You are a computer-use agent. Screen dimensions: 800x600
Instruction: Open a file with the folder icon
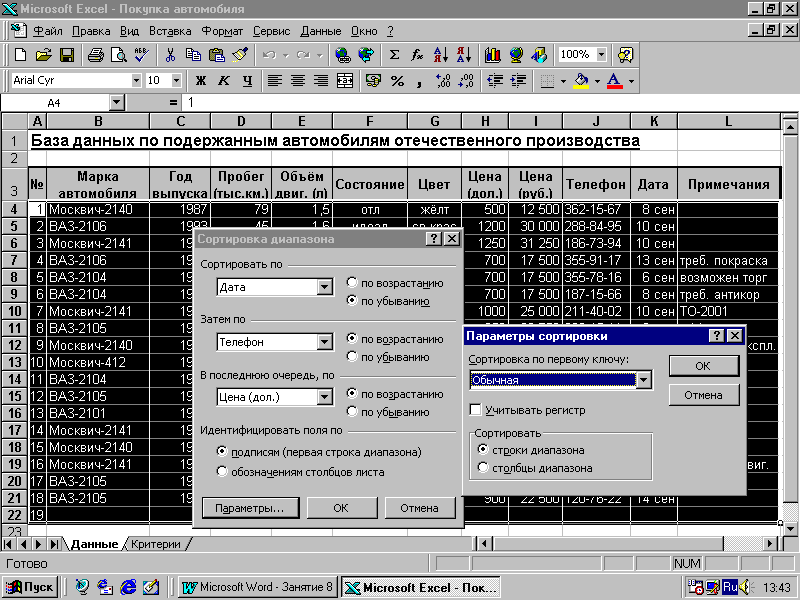point(44,55)
